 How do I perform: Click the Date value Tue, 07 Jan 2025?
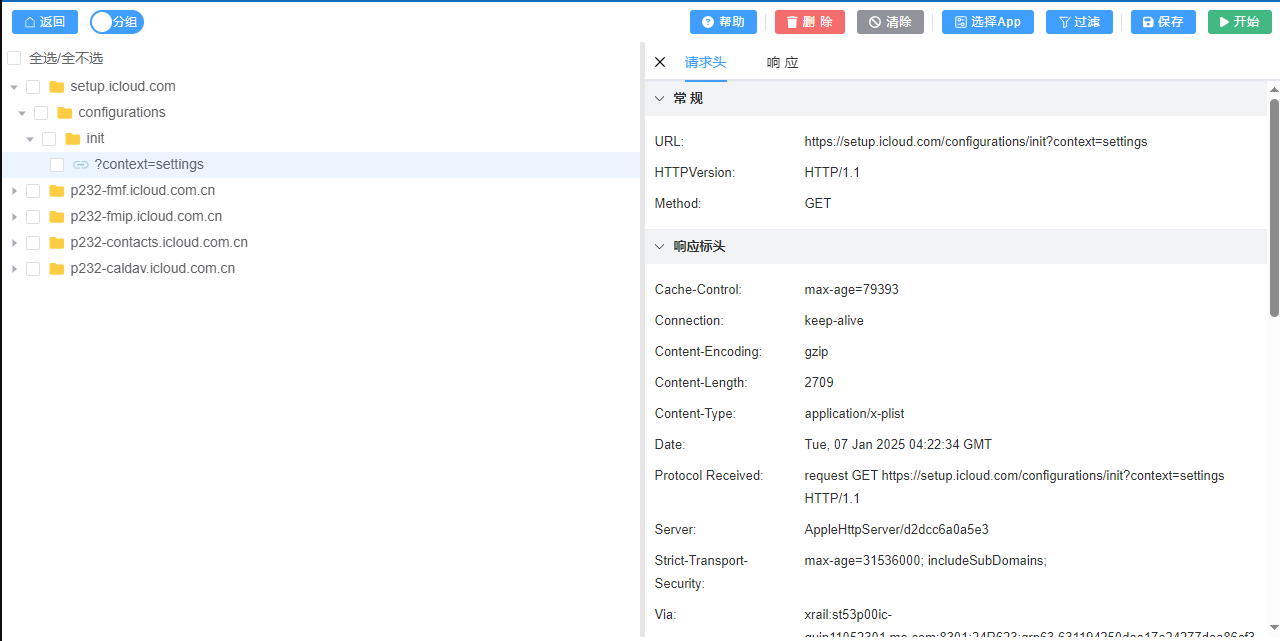click(898, 445)
